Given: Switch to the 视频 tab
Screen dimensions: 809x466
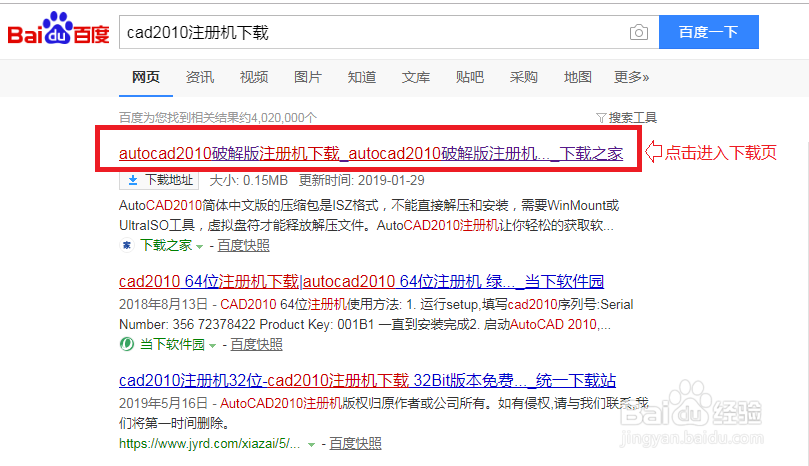Looking at the screenshot, I should 254,77.
